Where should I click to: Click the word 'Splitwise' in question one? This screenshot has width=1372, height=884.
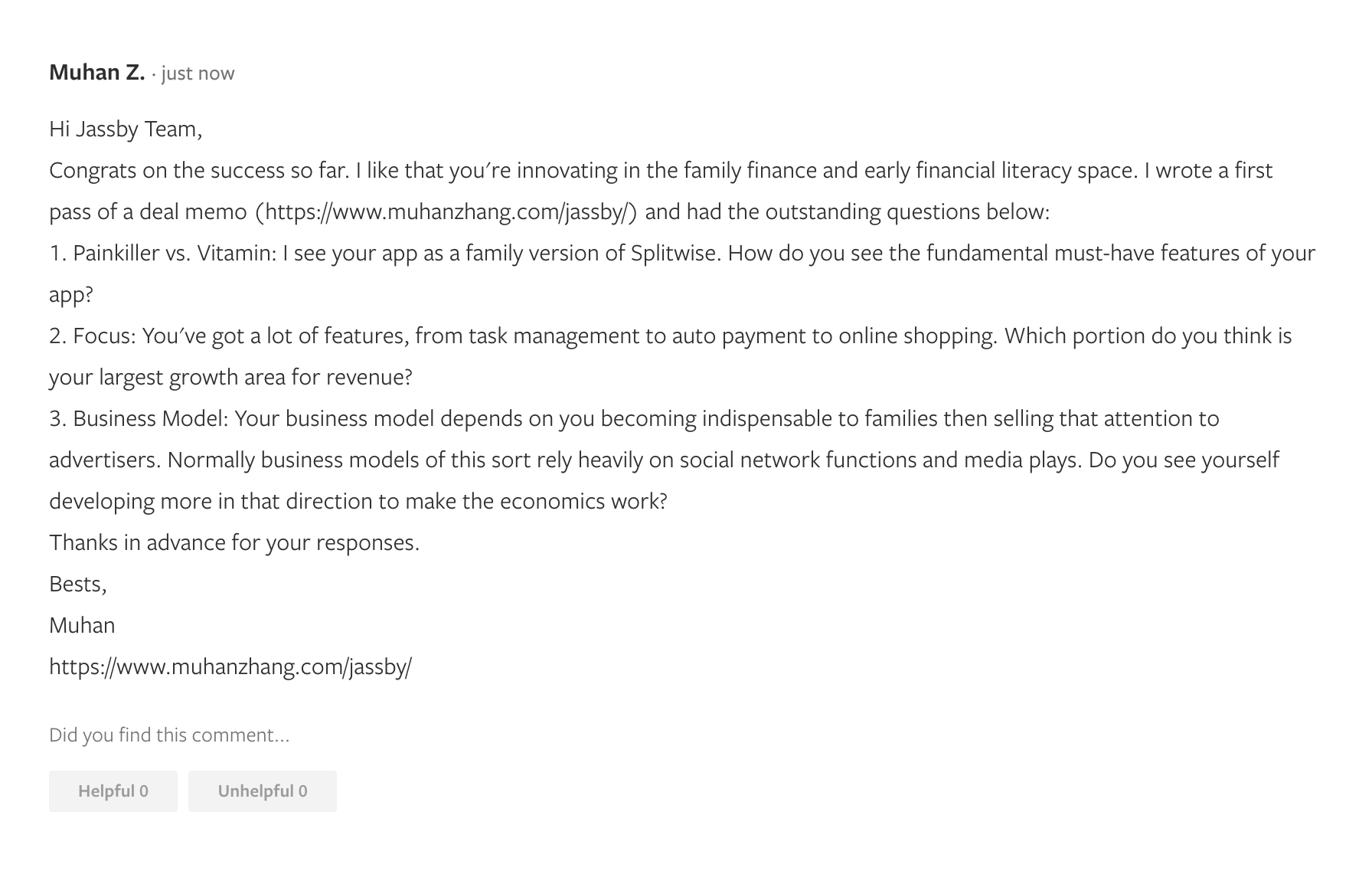pos(675,253)
